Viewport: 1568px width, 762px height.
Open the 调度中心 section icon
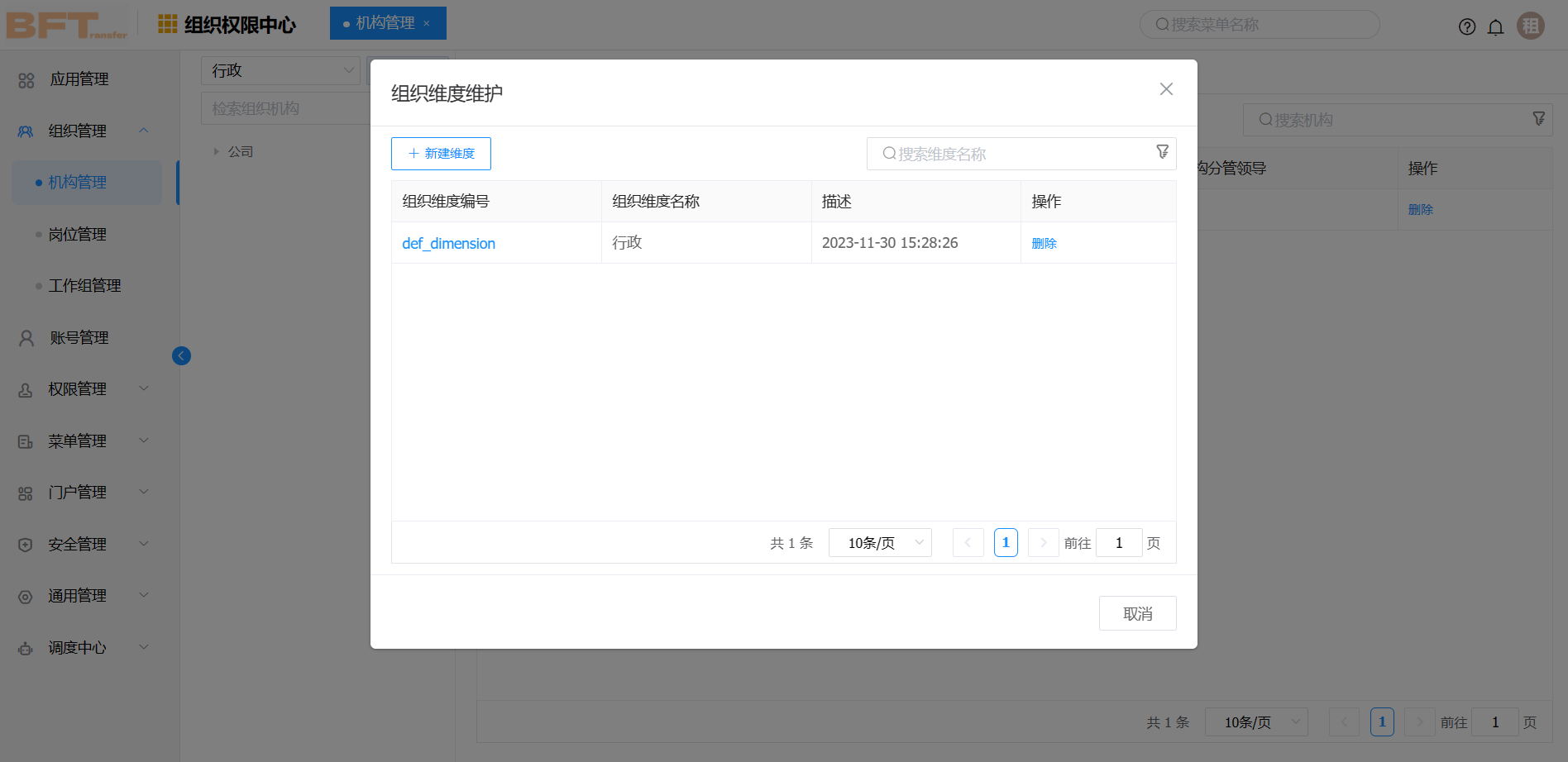click(25, 647)
